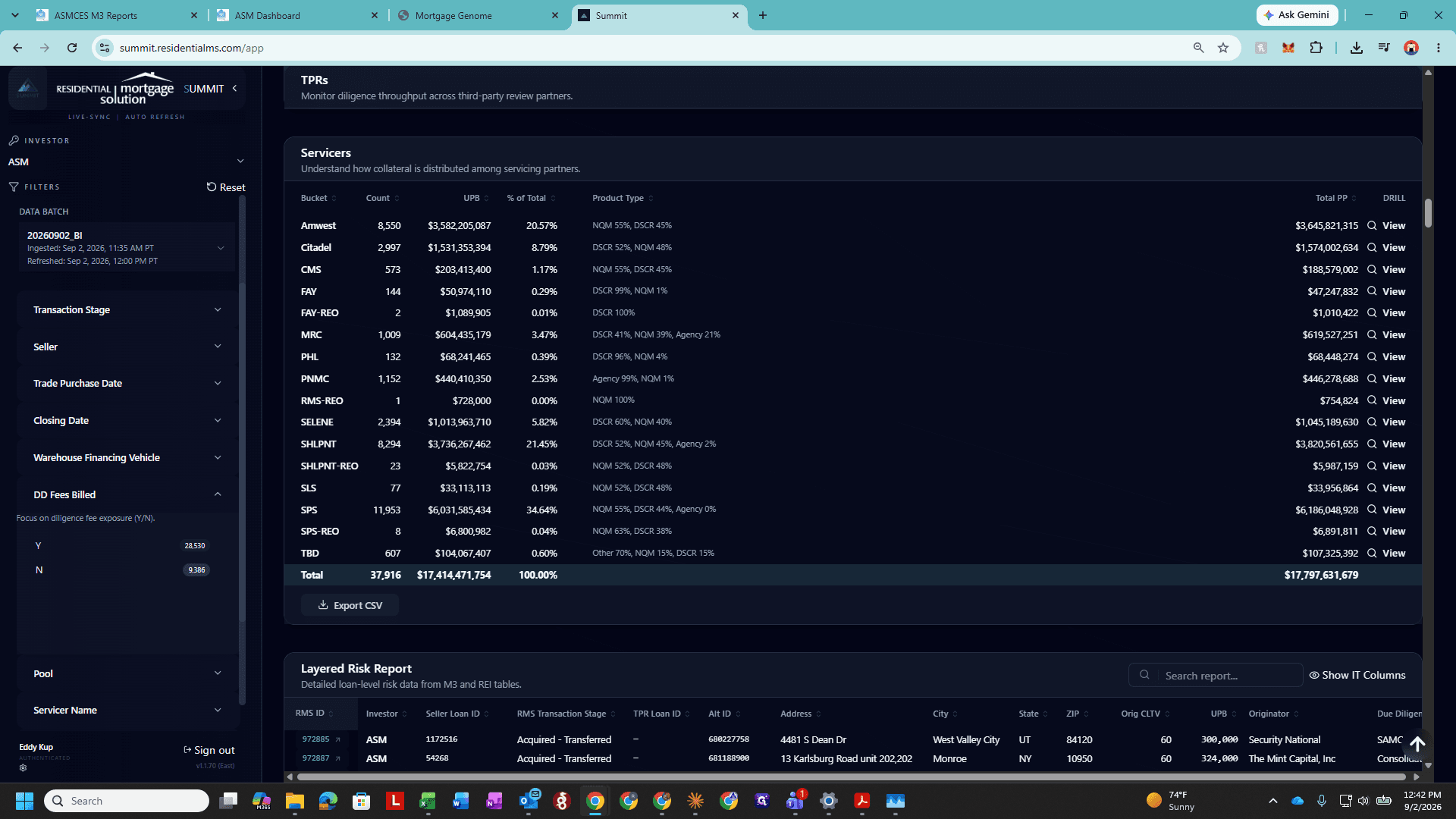Expand the Pool filter
Screen dimensions: 1456x819
[x=127, y=673]
